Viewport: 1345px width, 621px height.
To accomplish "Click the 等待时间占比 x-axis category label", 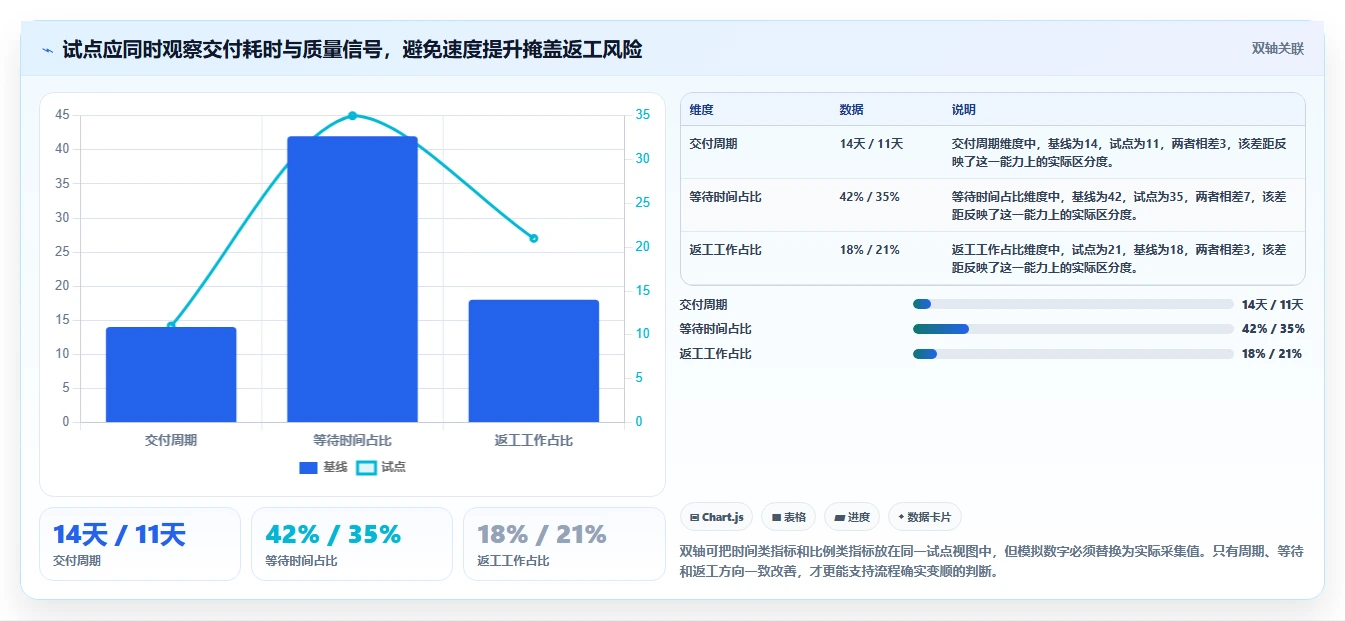I will click(x=352, y=440).
